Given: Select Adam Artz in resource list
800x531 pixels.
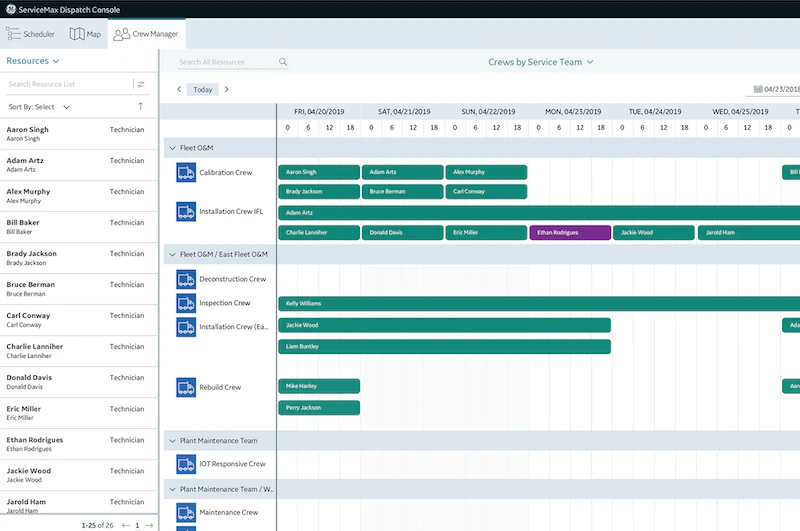Looking at the screenshot, I should (79, 165).
